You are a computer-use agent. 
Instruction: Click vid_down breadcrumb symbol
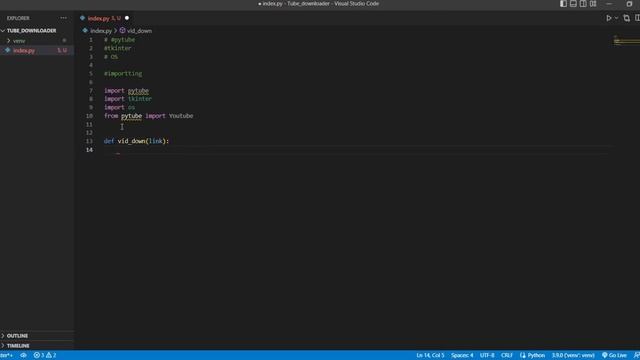pyautogui.click(x=139, y=31)
